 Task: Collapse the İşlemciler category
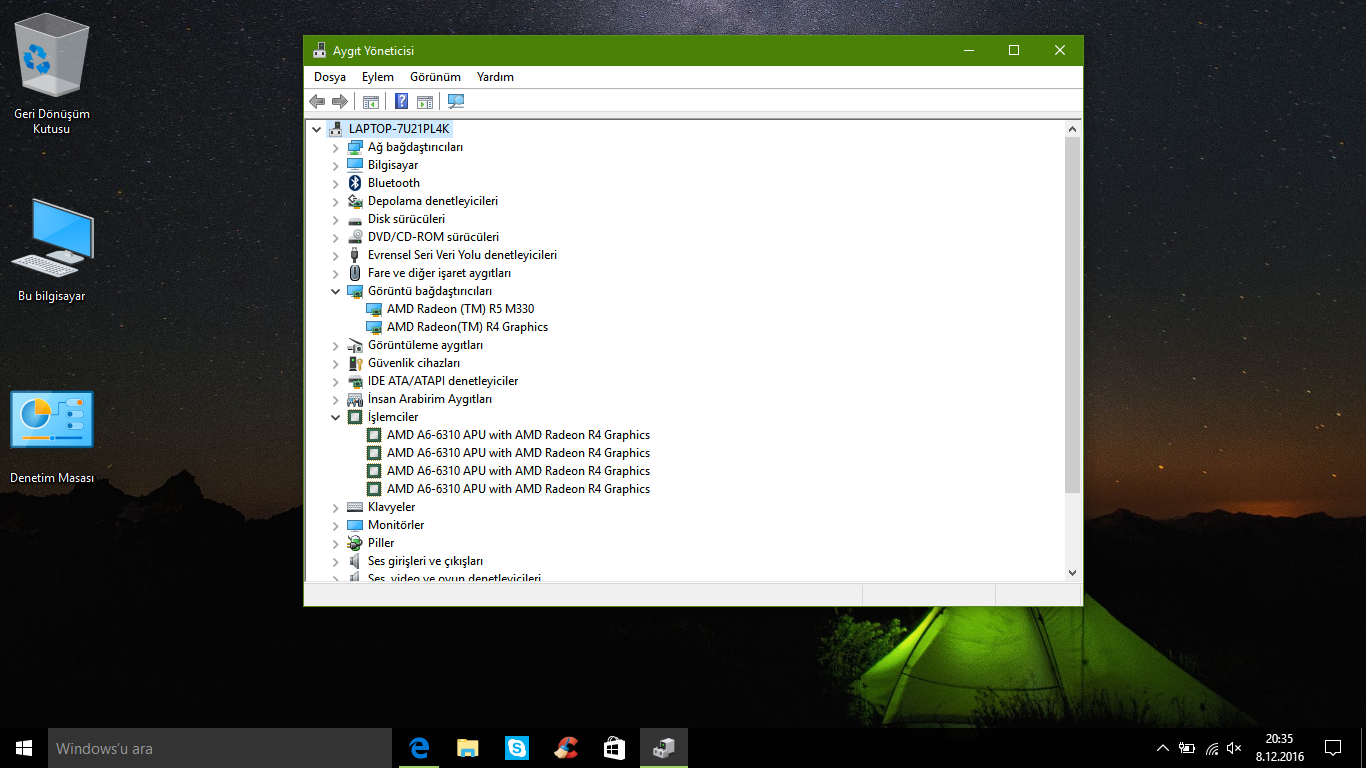coord(336,417)
